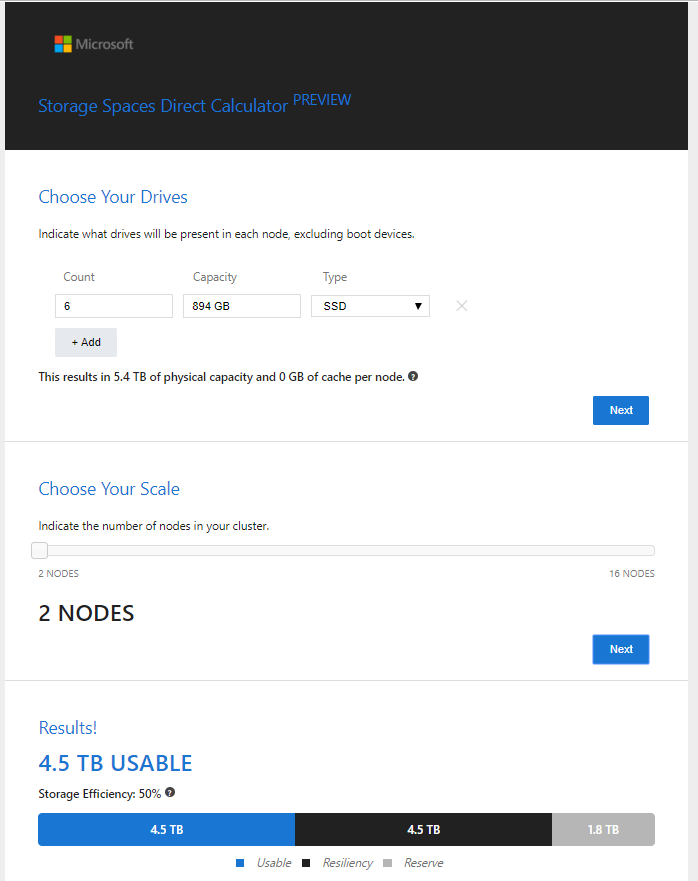Click the gray 1.8 TB reserve bar segment
Viewport: 698px width, 881px height.
click(x=603, y=829)
